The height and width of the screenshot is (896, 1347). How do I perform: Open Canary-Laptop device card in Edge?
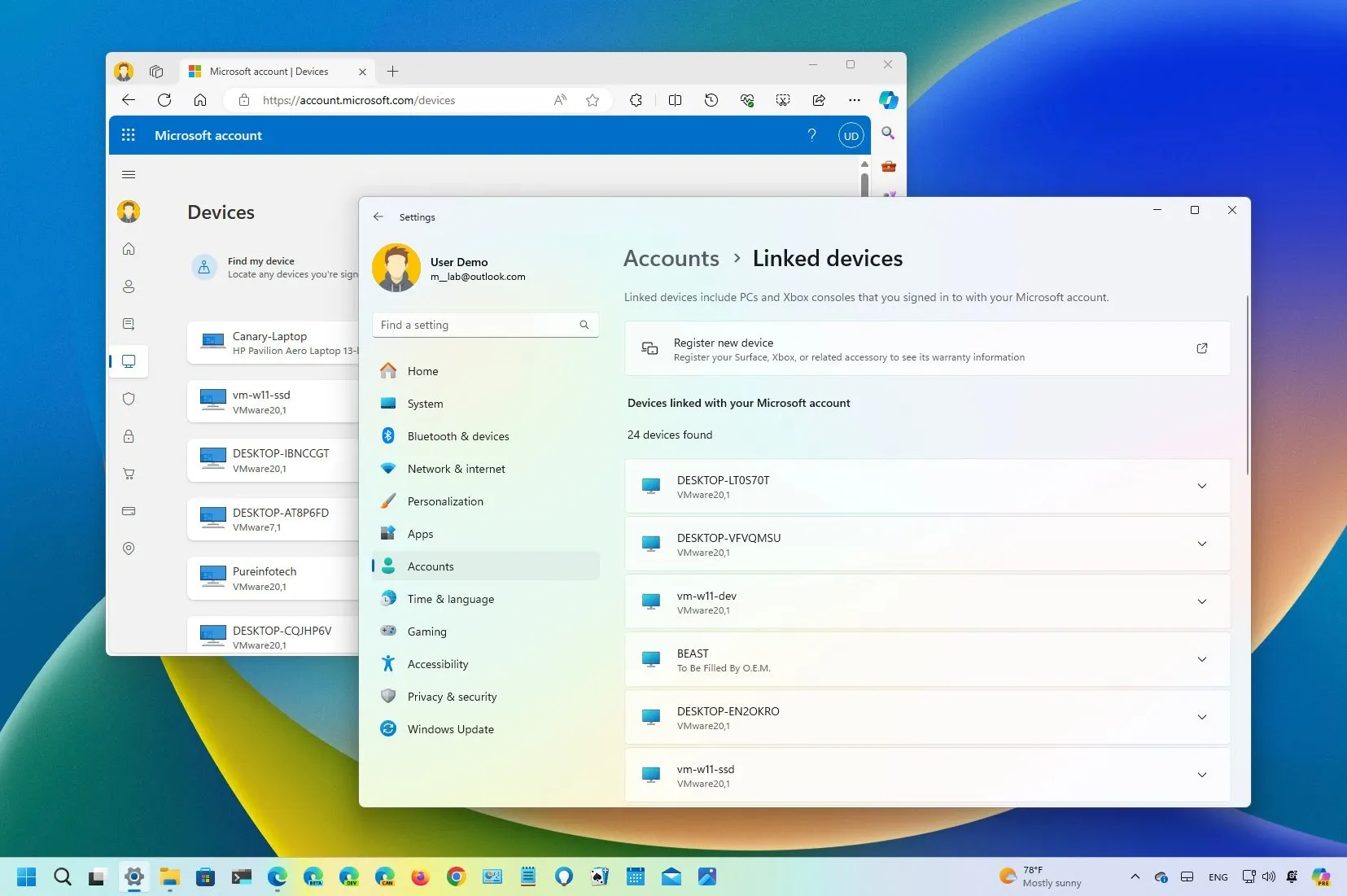(273, 343)
